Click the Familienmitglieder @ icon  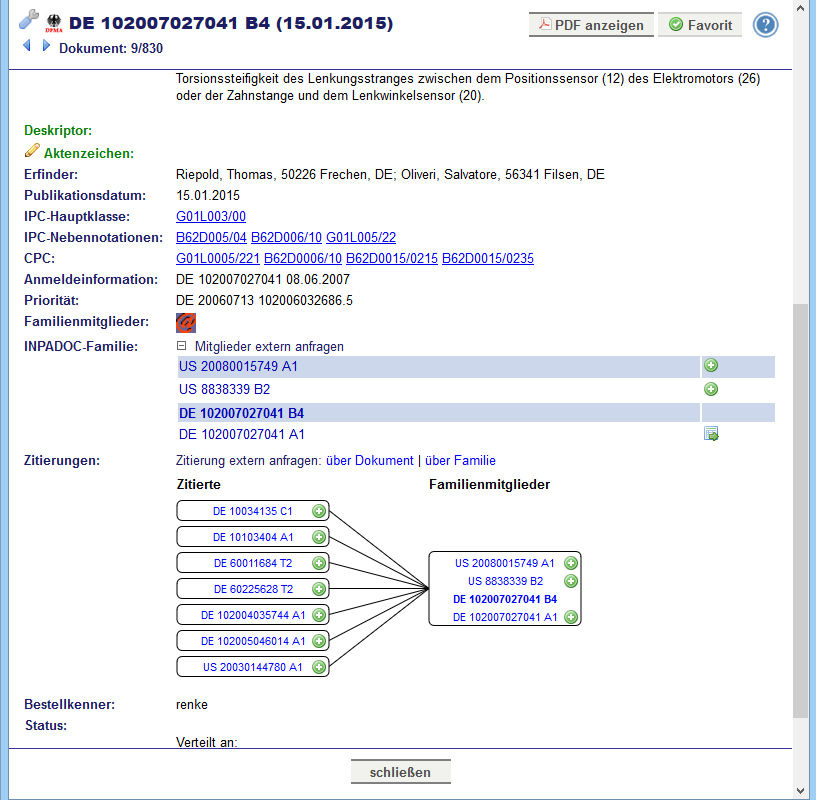pos(186,322)
